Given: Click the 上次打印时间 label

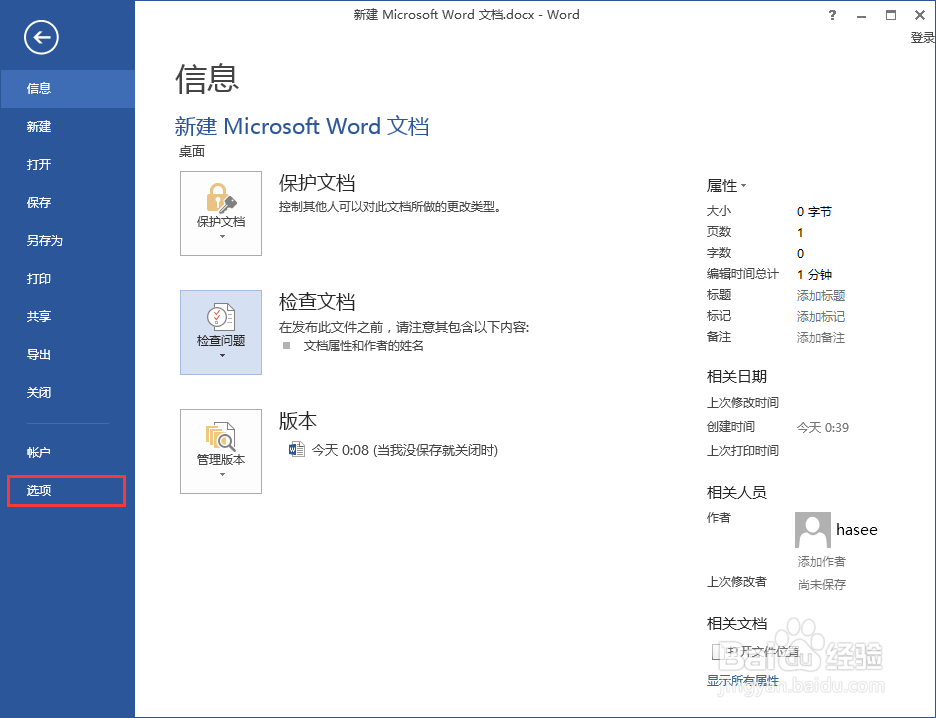Looking at the screenshot, I should (743, 451).
